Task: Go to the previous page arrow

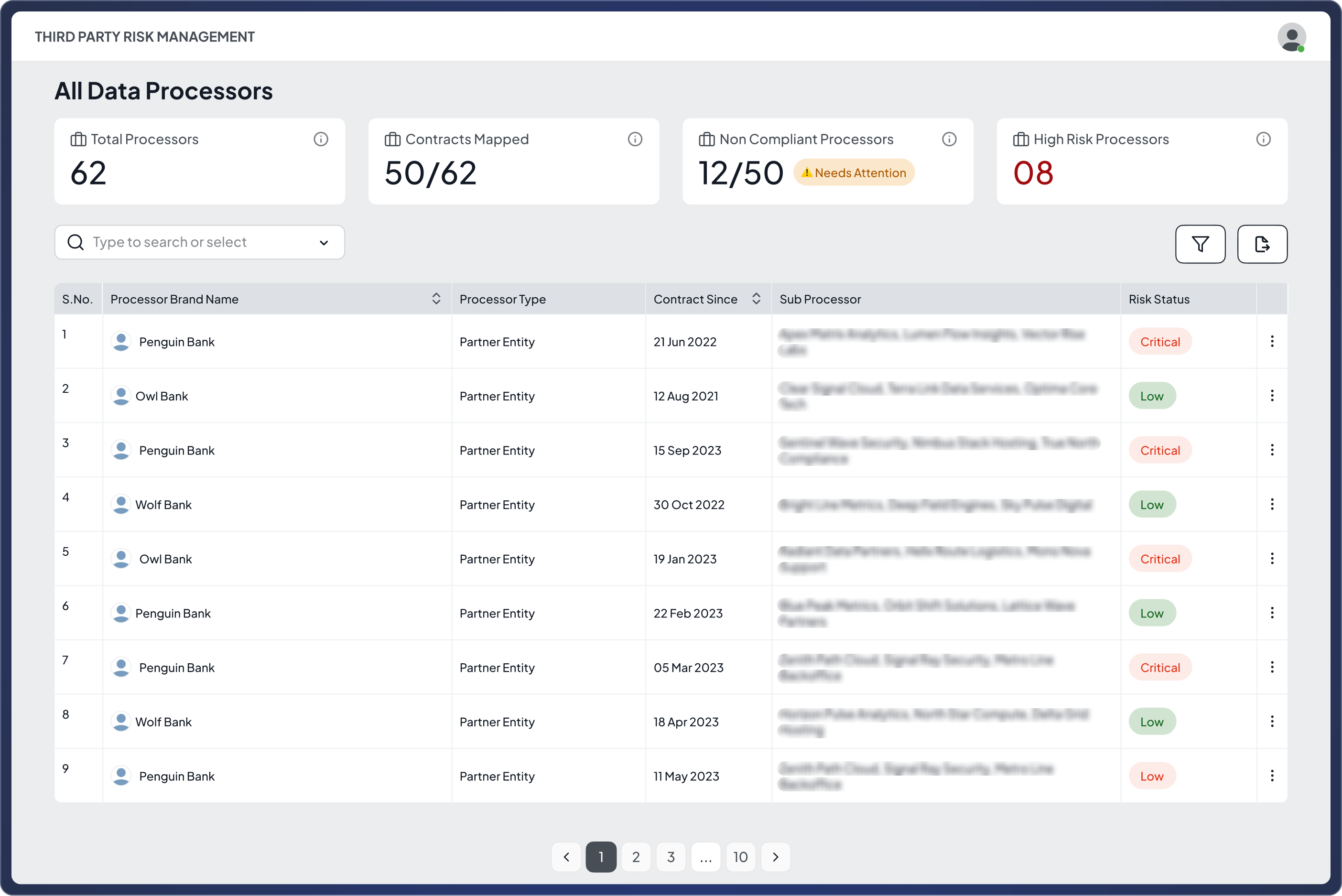Action: pyautogui.click(x=566, y=856)
